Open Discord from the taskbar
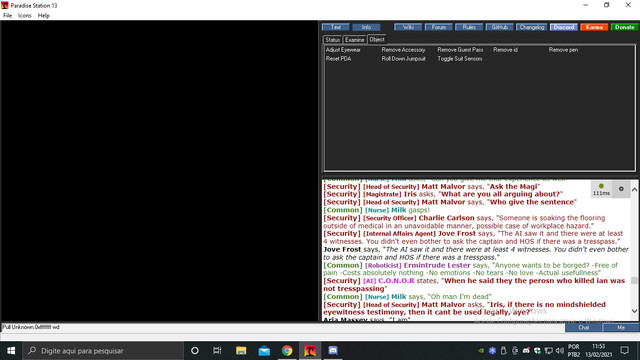640x360 pixels. (333, 351)
